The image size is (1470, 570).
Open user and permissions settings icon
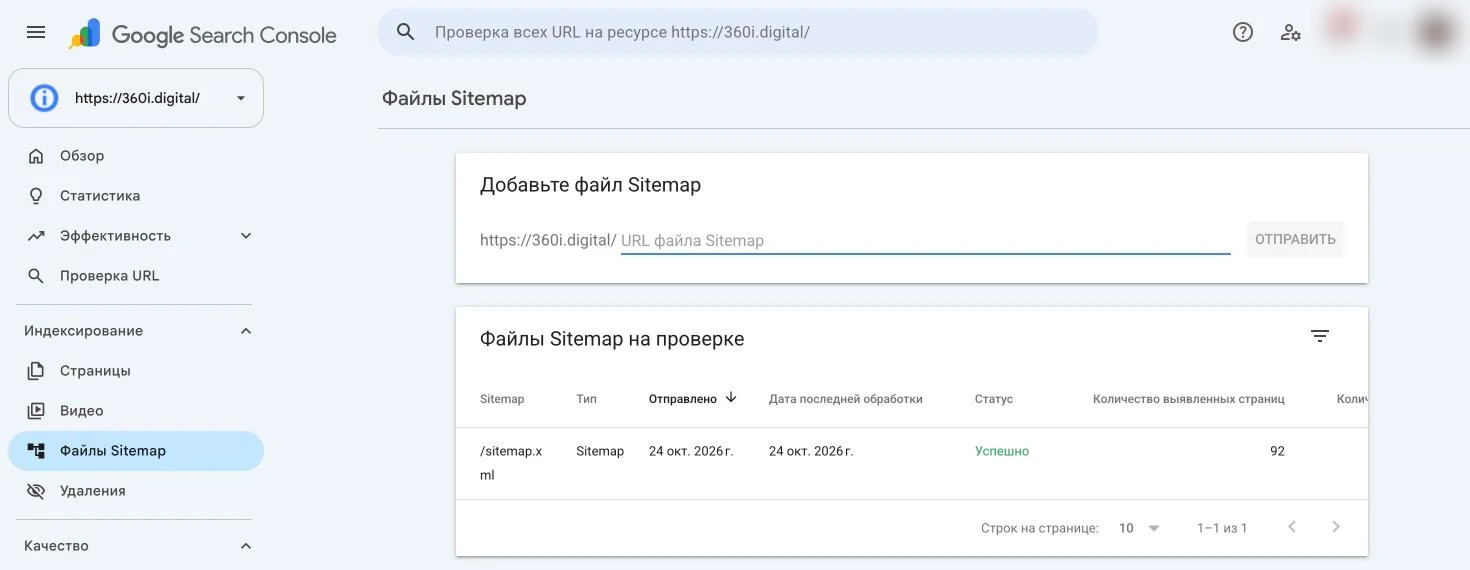pos(1291,32)
